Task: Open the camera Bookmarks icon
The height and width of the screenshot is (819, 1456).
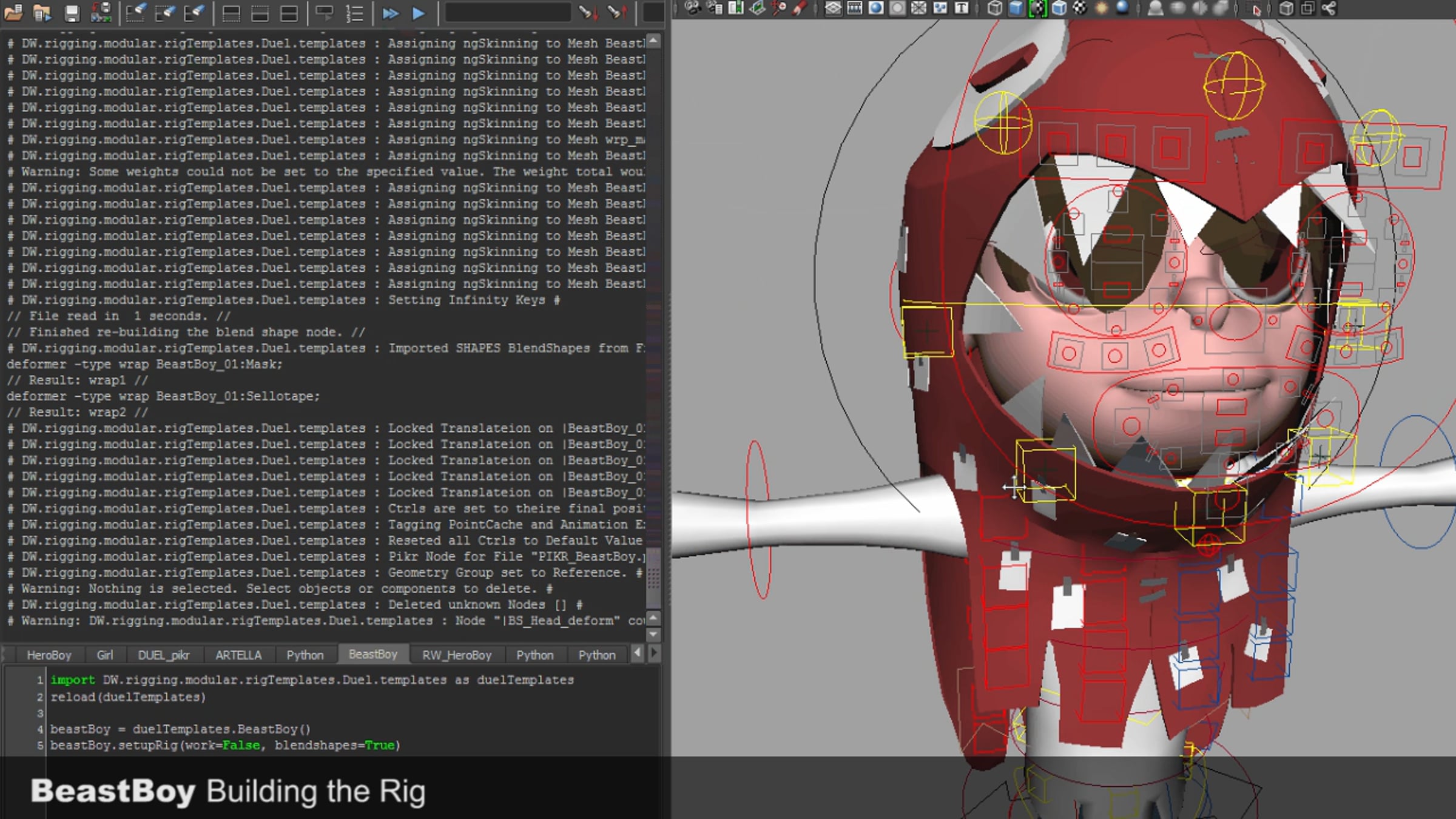Action: pyautogui.click(x=736, y=8)
